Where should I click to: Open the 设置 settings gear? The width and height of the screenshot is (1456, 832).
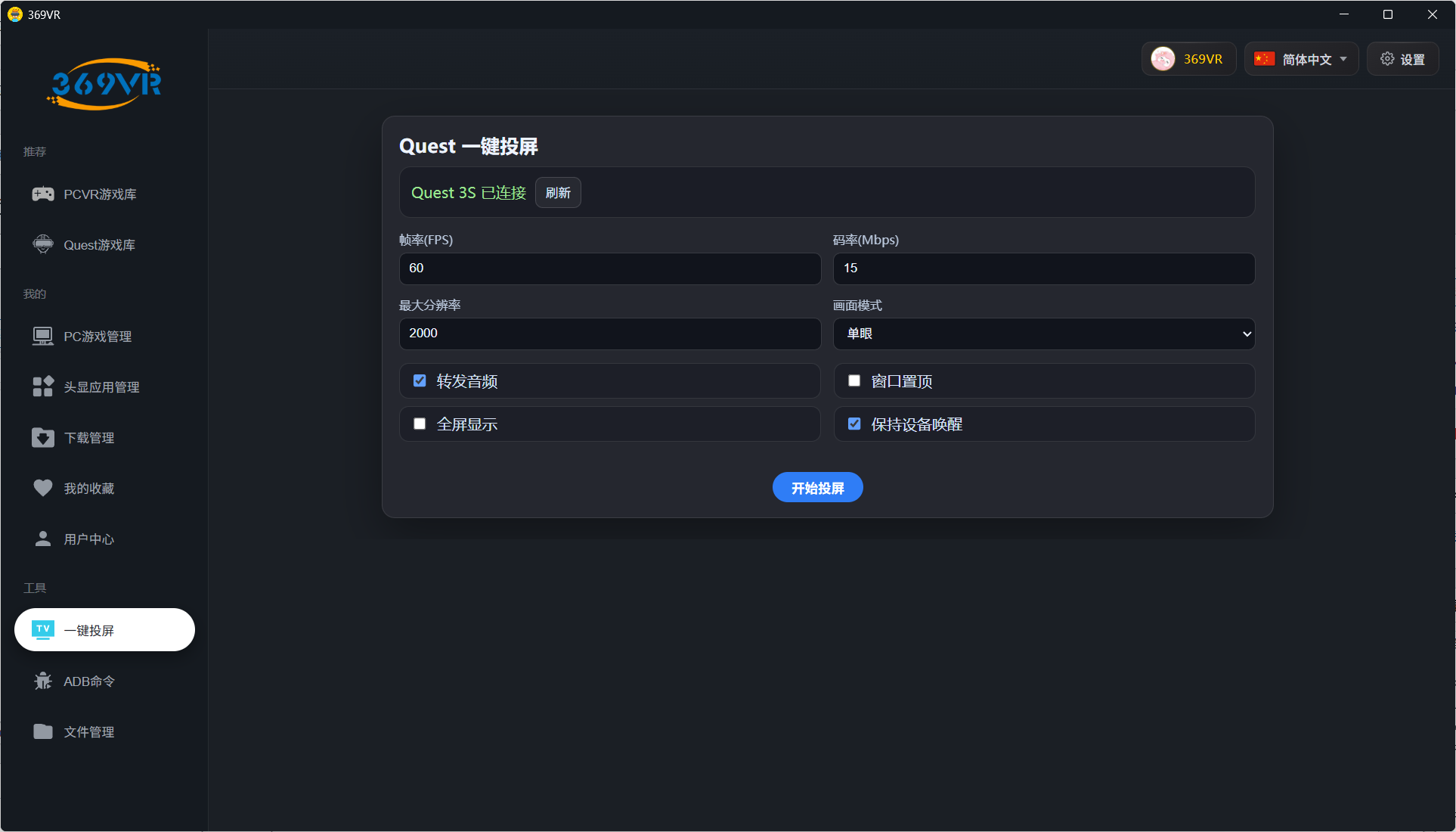coord(1402,58)
